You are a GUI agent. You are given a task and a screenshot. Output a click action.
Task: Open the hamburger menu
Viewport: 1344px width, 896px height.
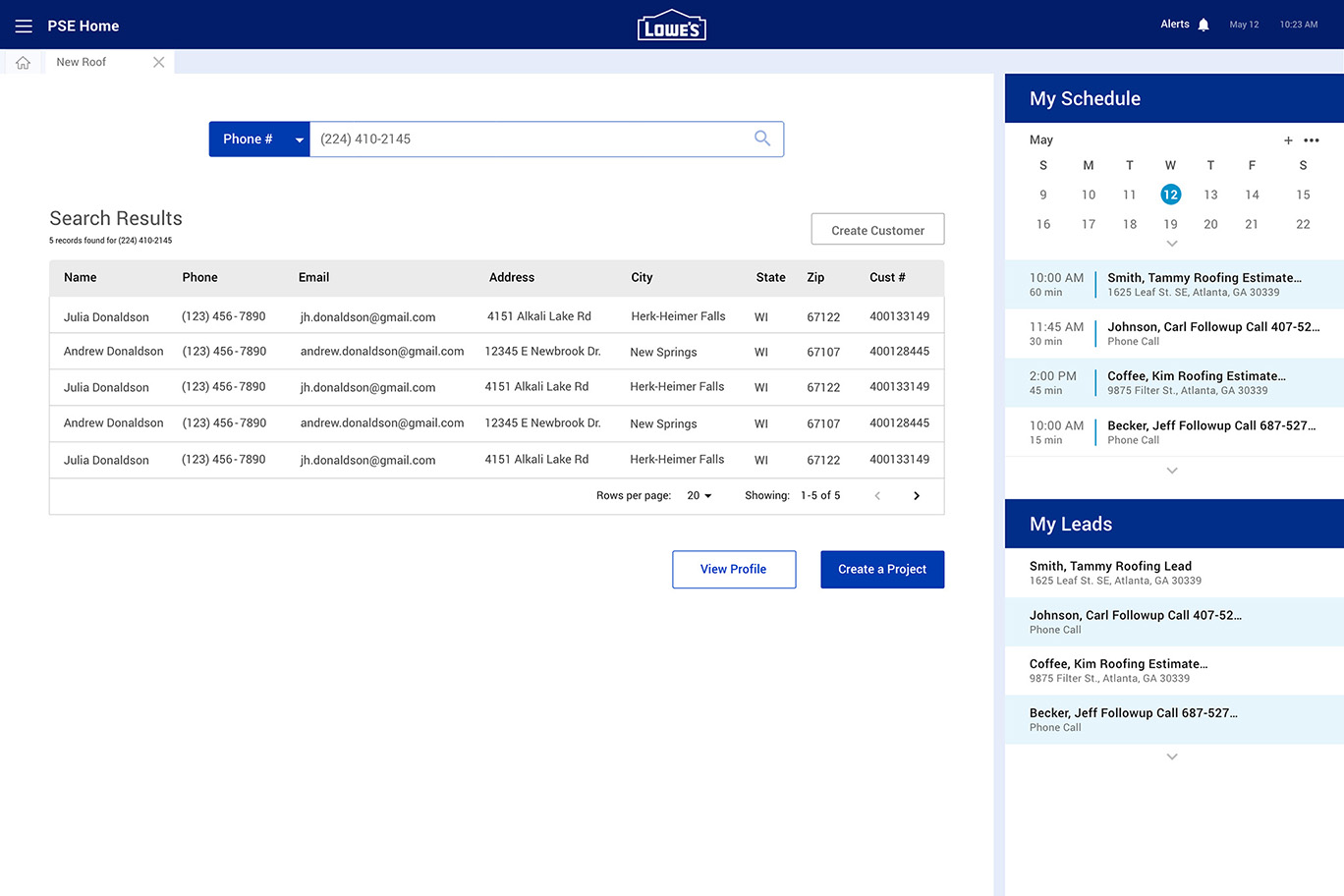pyautogui.click(x=24, y=26)
